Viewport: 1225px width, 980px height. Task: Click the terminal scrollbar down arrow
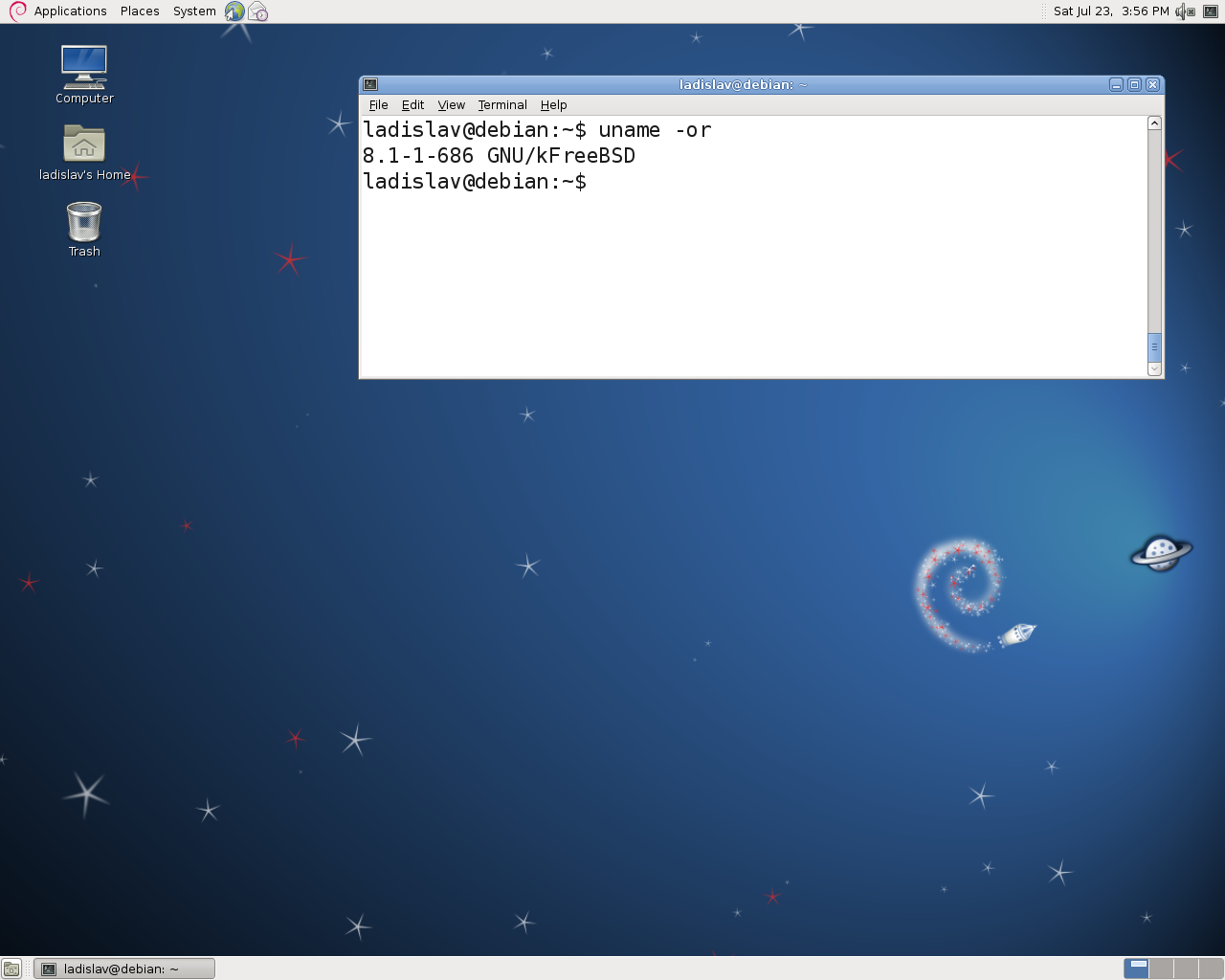(x=1154, y=368)
